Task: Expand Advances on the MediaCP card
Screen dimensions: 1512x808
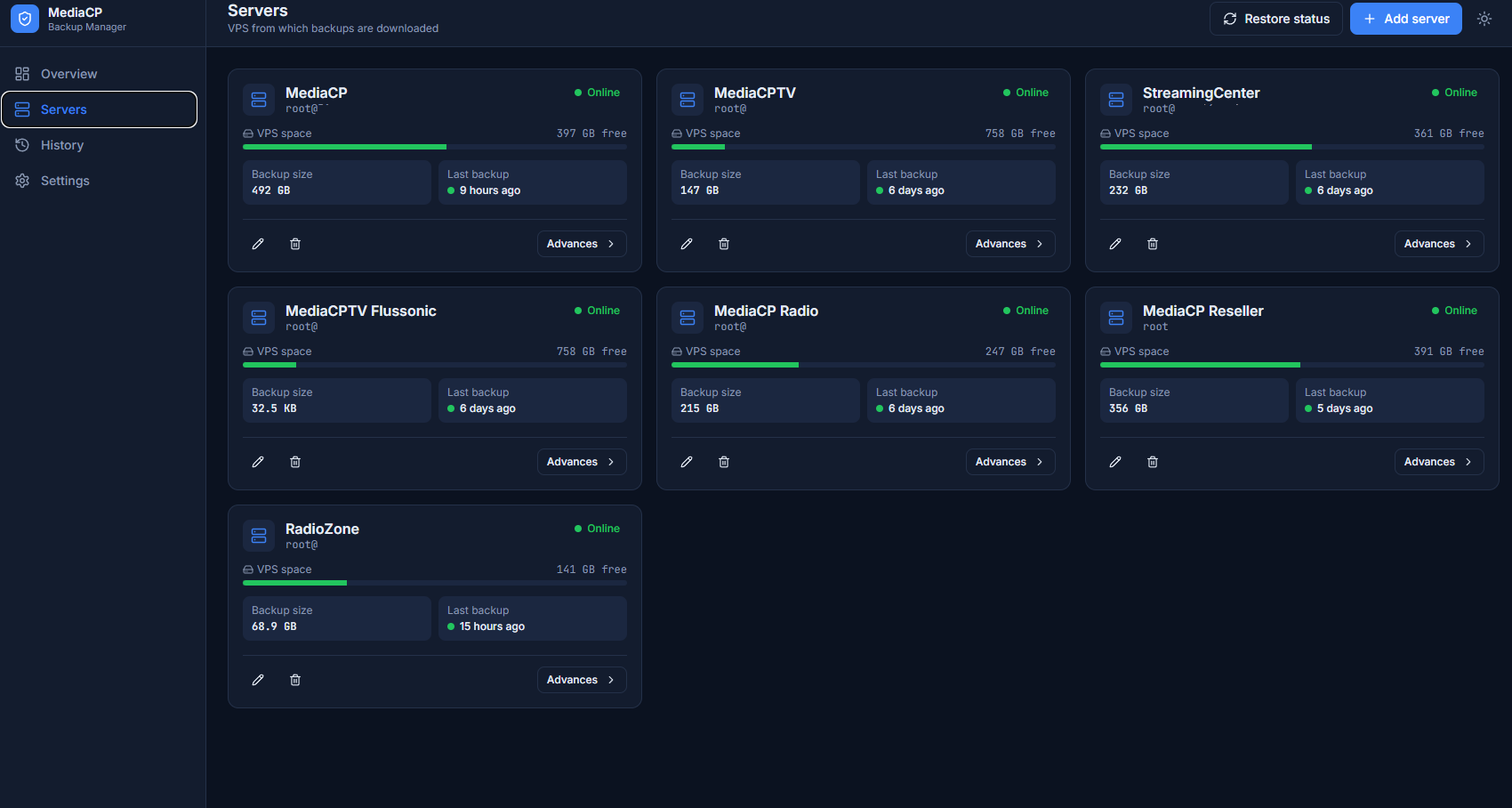Action: tap(582, 244)
